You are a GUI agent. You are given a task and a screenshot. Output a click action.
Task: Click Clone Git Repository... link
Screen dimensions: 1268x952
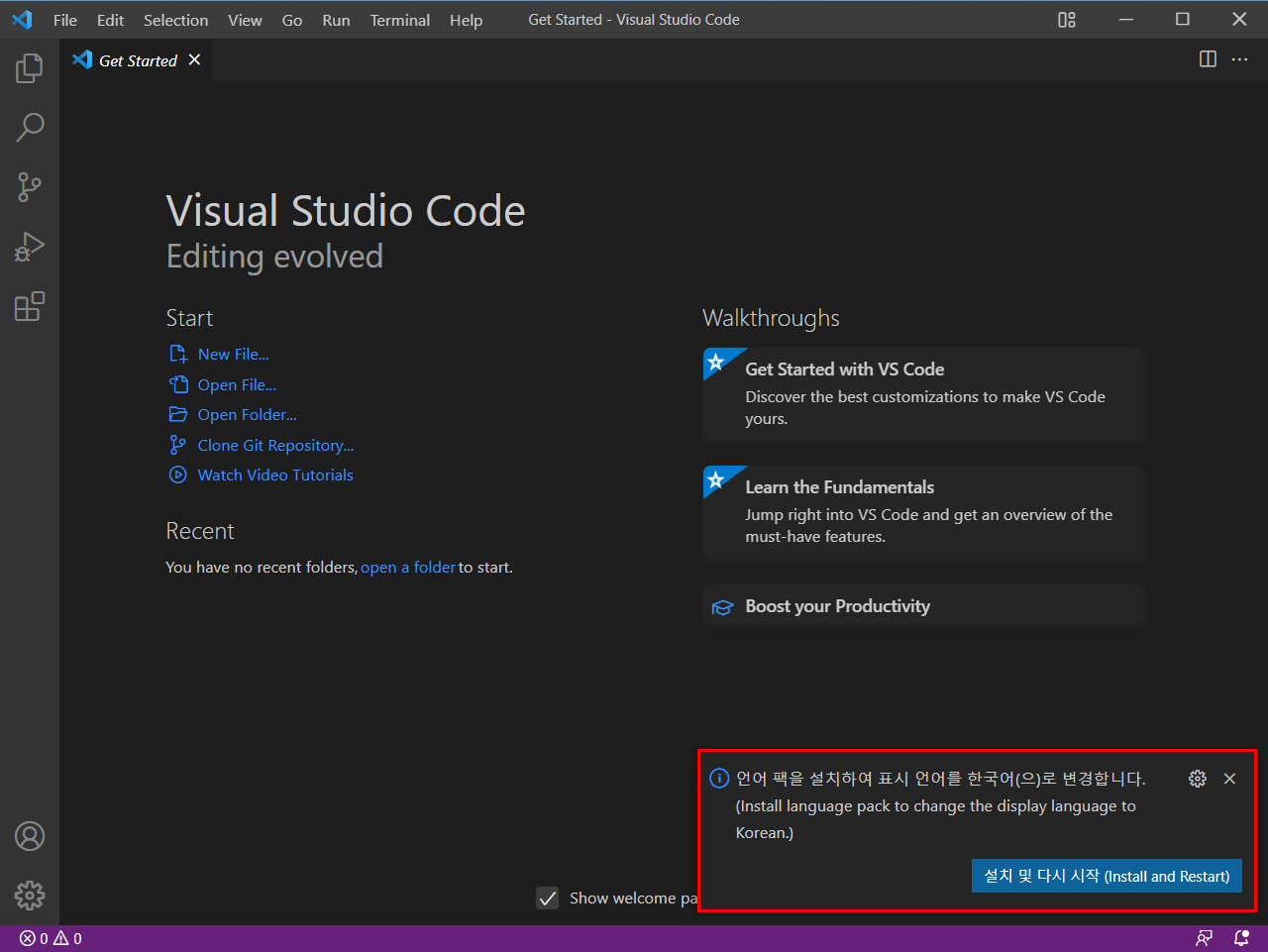(x=275, y=446)
